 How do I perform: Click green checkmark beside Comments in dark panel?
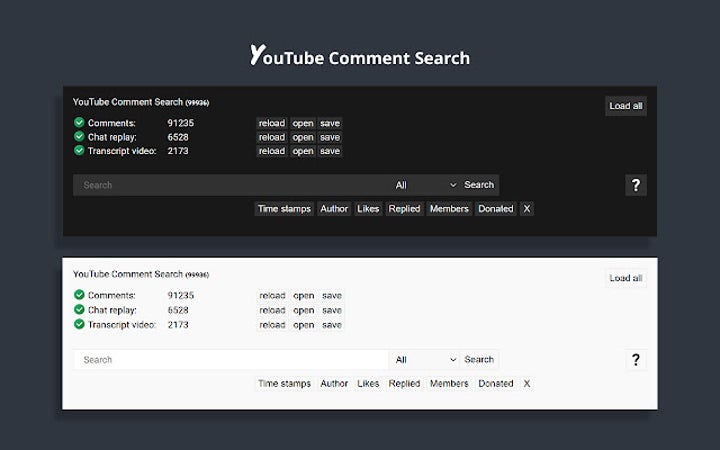pos(79,123)
